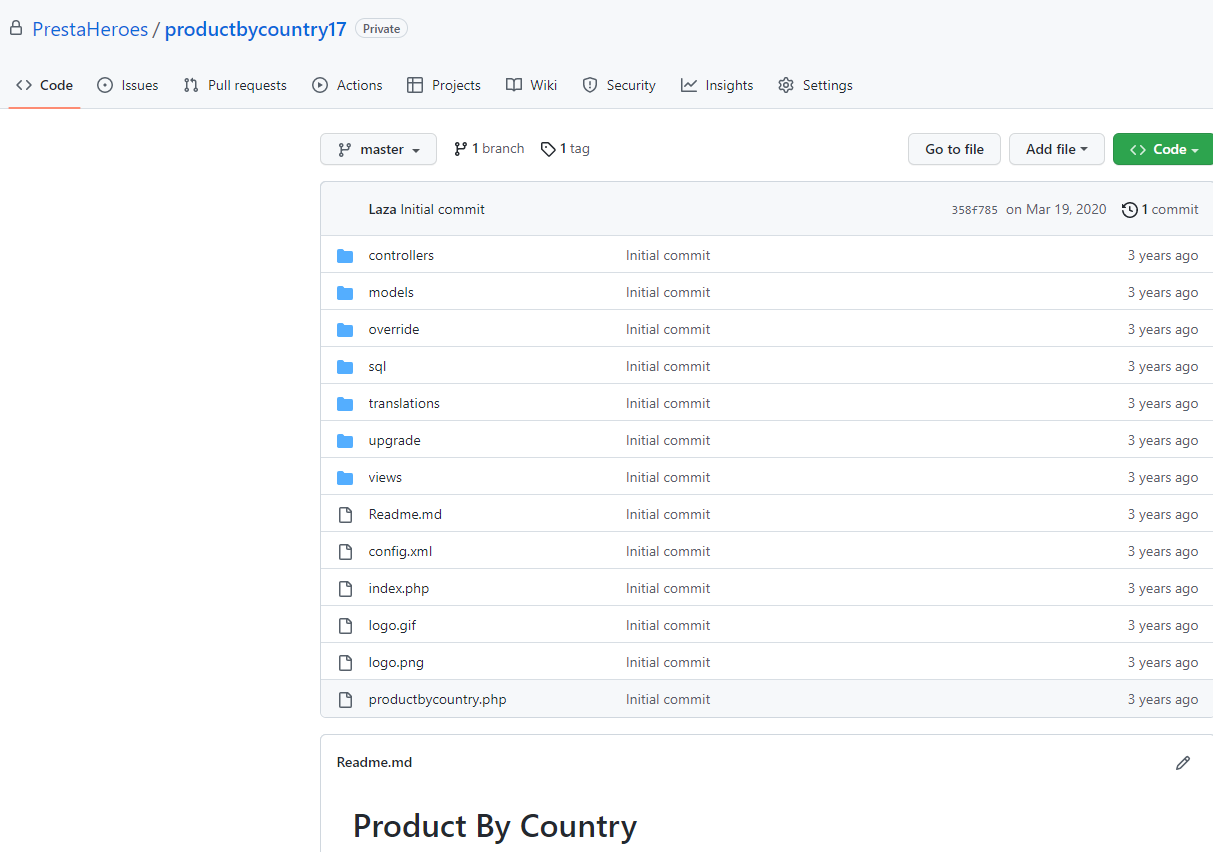Open the Projects tab
The image size is (1213, 852).
(x=444, y=85)
